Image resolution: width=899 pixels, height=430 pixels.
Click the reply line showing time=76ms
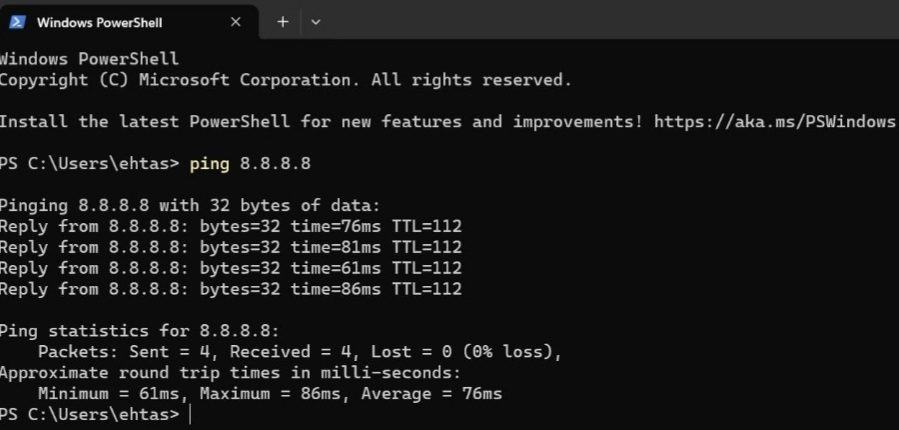230,226
